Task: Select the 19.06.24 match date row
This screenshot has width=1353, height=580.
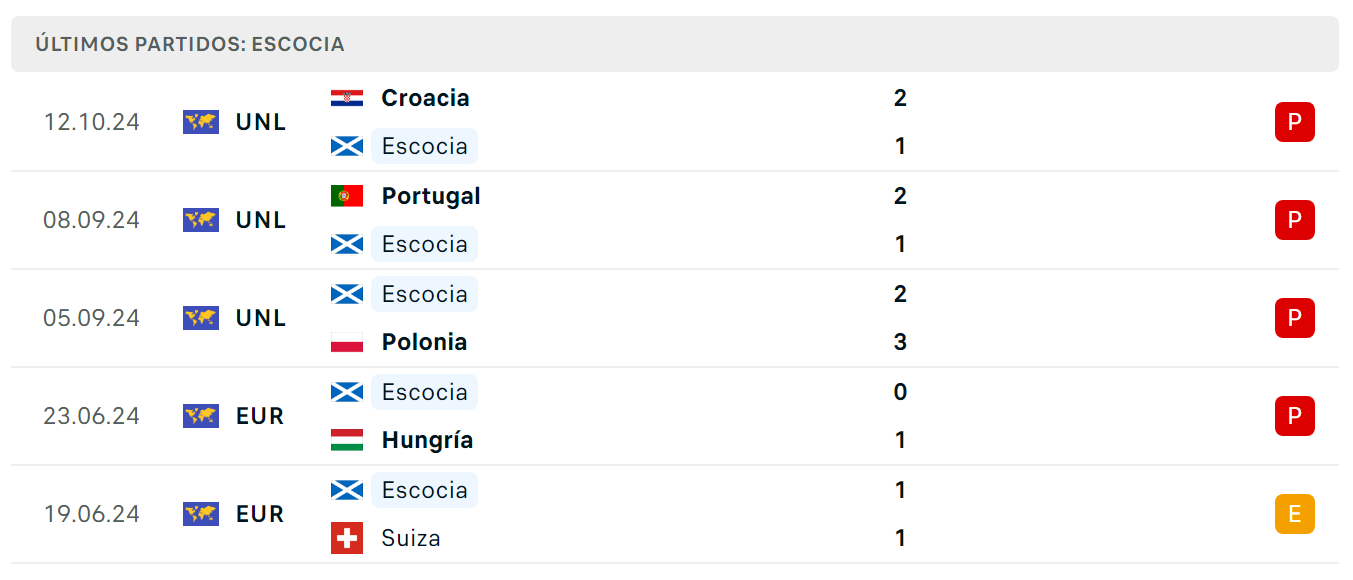Action: (x=675, y=514)
